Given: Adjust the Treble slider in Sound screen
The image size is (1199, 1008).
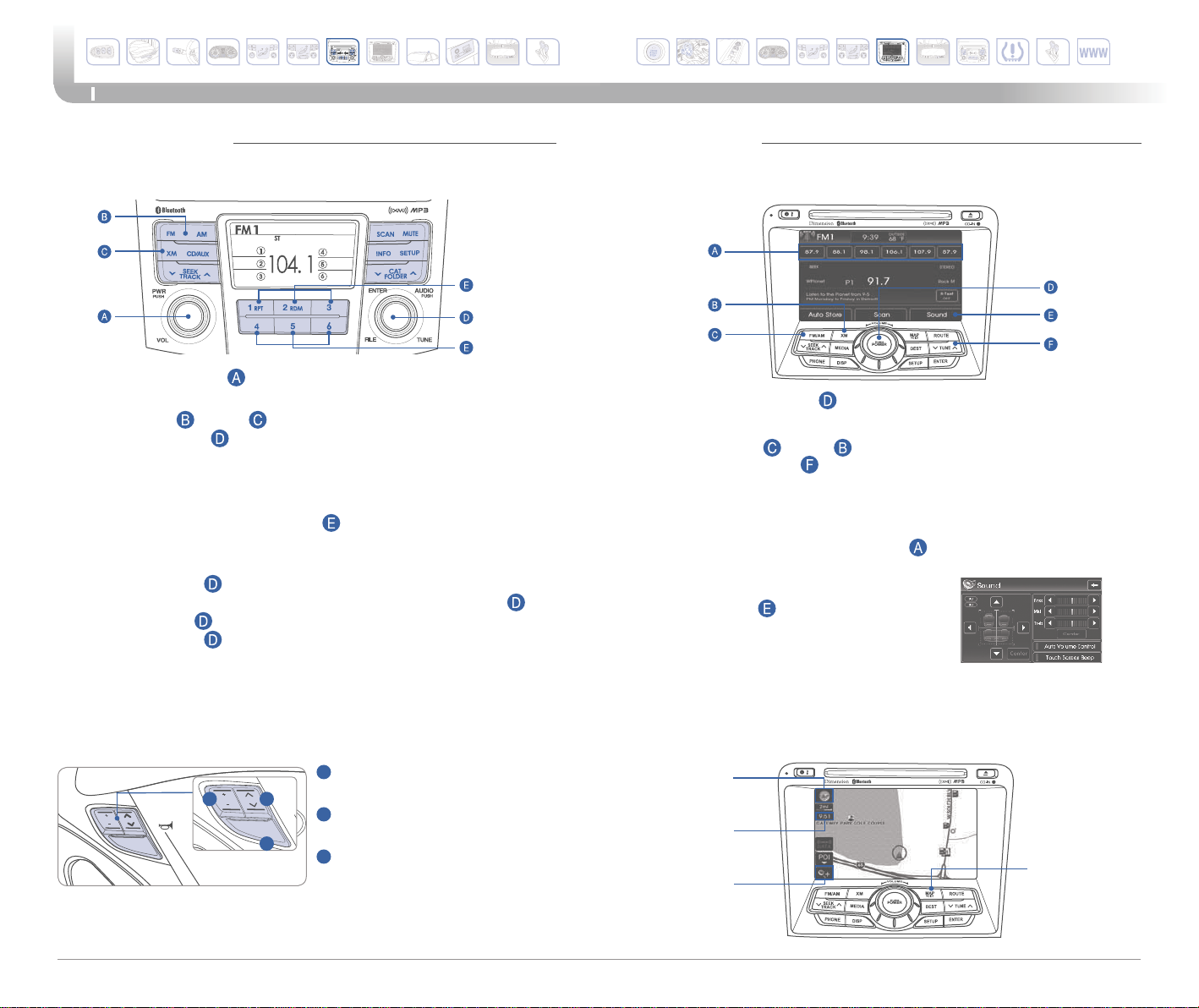Looking at the screenshot, I should [x=1072, y=623].
